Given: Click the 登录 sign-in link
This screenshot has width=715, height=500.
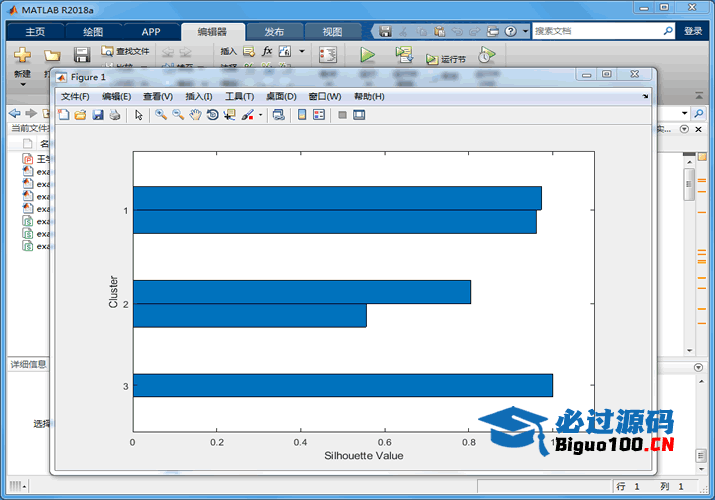Looking at the screenshot, I should click(693, 31).
